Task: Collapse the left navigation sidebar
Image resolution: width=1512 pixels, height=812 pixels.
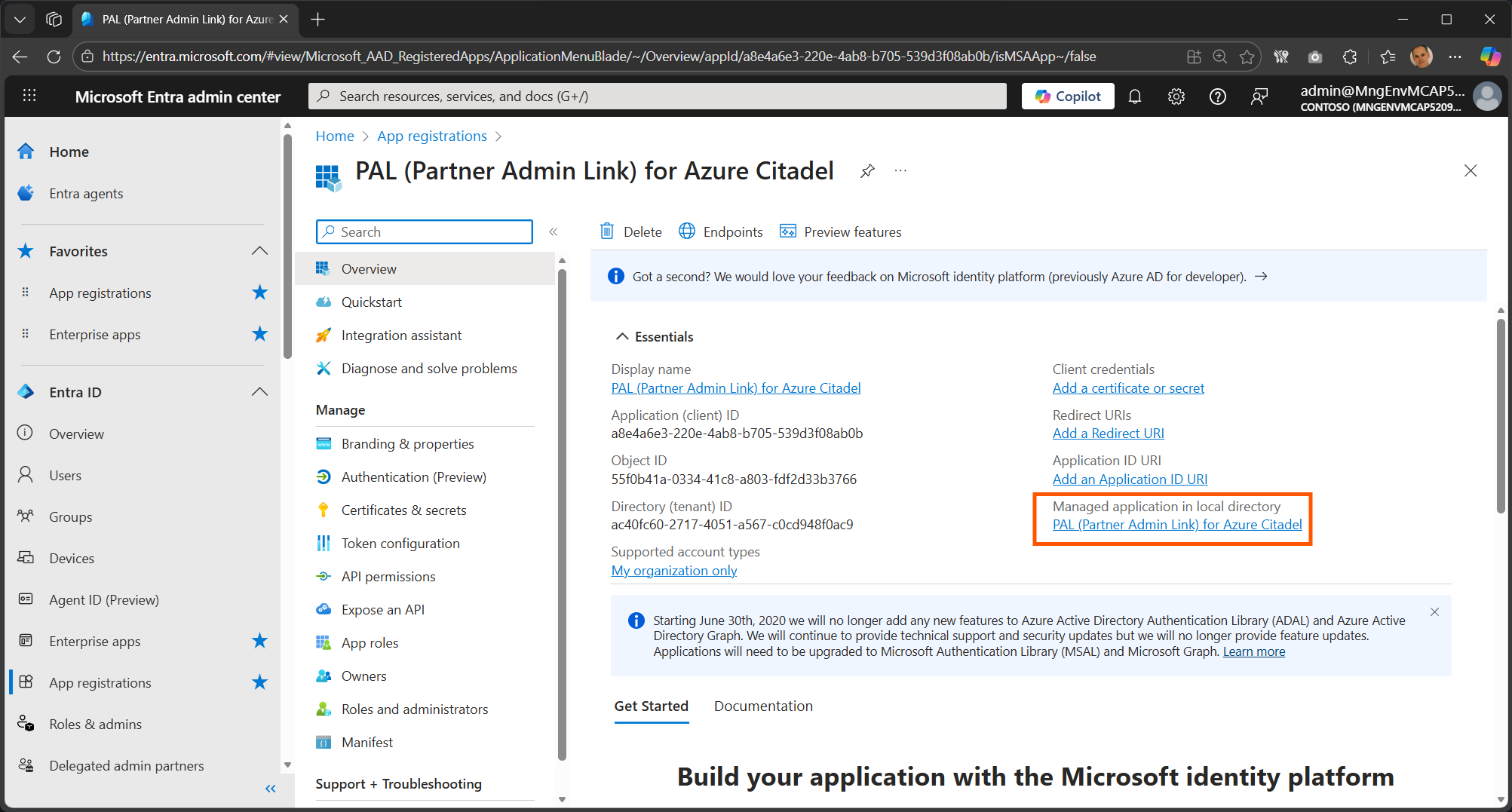Action: click(270, 789)
